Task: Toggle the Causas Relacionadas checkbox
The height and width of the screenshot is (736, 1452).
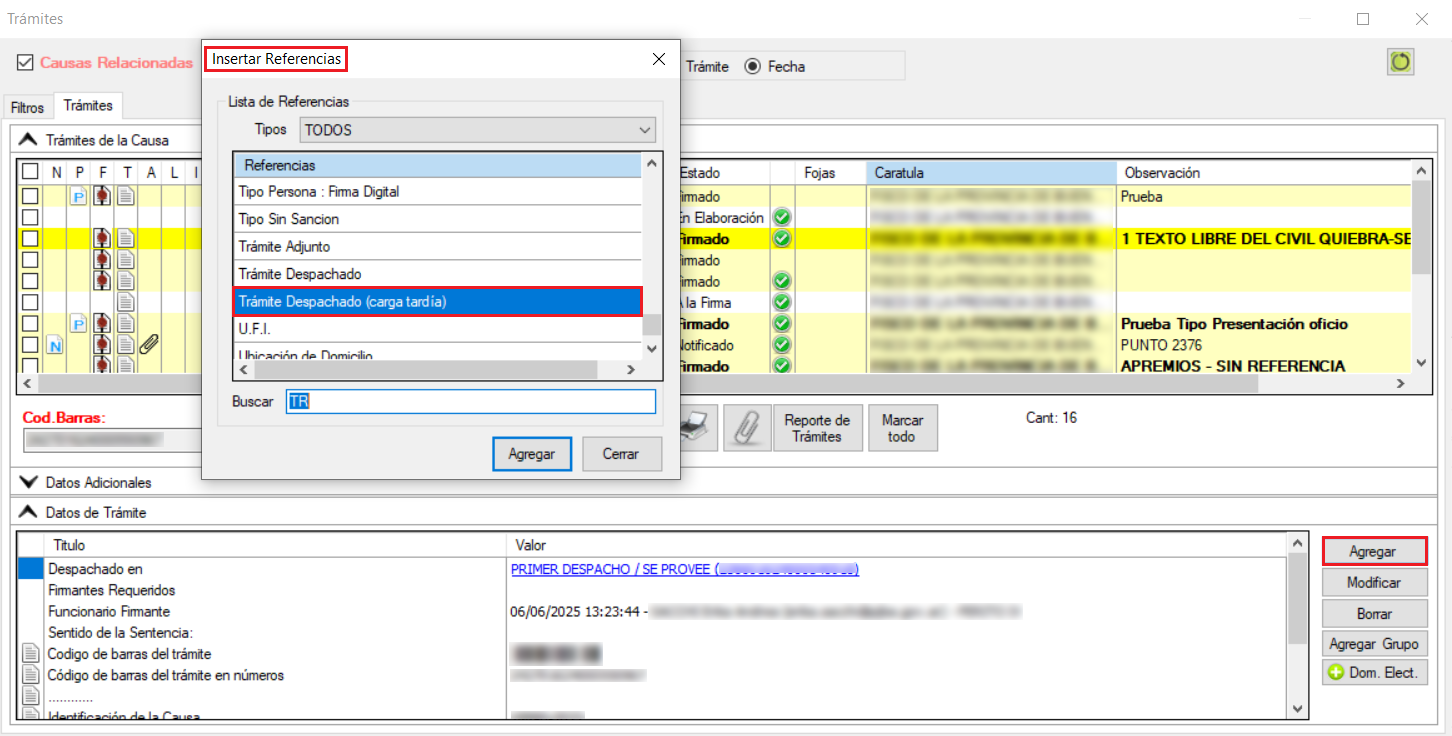Action: pyautogui.click(x=25, y=63)
